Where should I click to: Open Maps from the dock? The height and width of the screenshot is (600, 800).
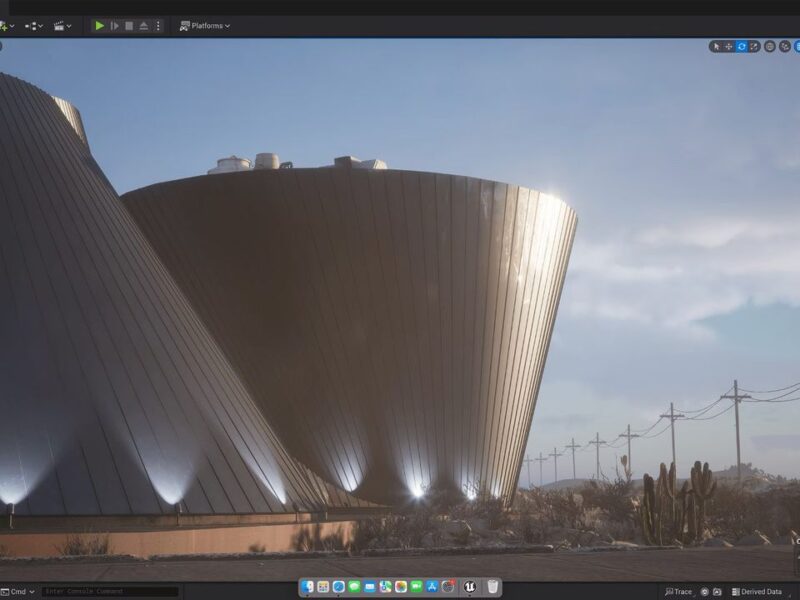click(x=385, y=587)
